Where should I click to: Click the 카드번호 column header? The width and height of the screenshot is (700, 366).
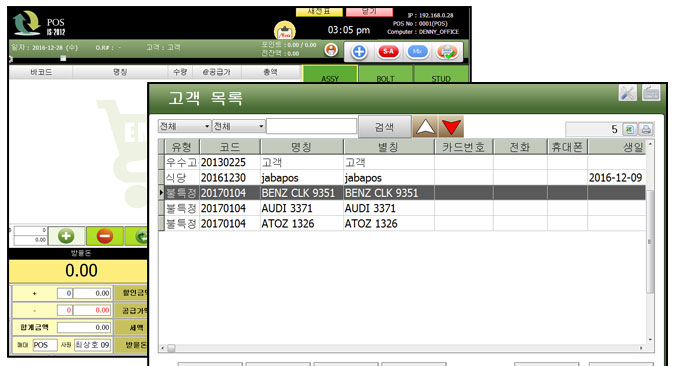pyautogui.click(x=463, y=147)
